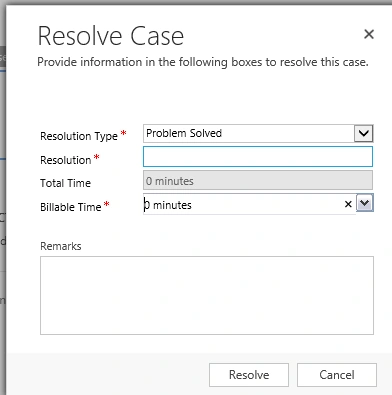Clear Billable Time value with small X
Screen dimensions: 392x395
(348, 204)
